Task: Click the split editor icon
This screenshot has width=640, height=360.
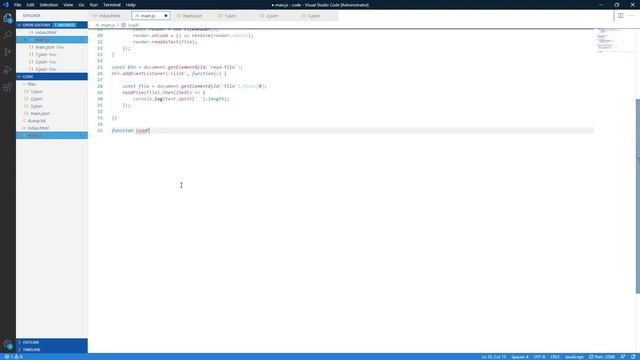Action: 620,16
